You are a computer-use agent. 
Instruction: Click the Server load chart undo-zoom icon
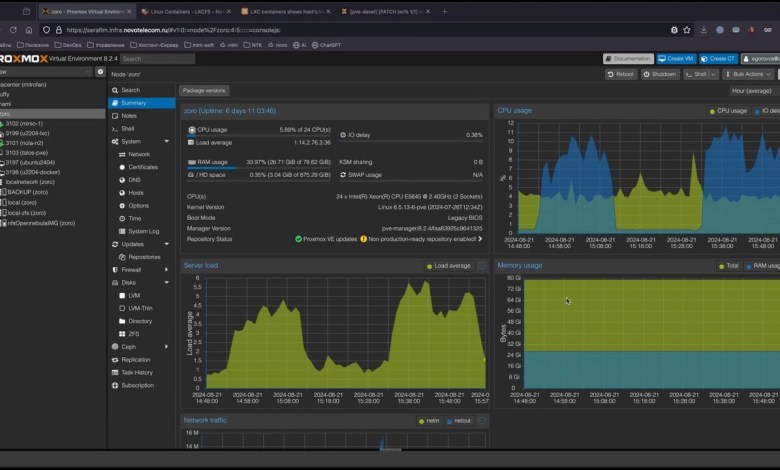tap(482, 266)
